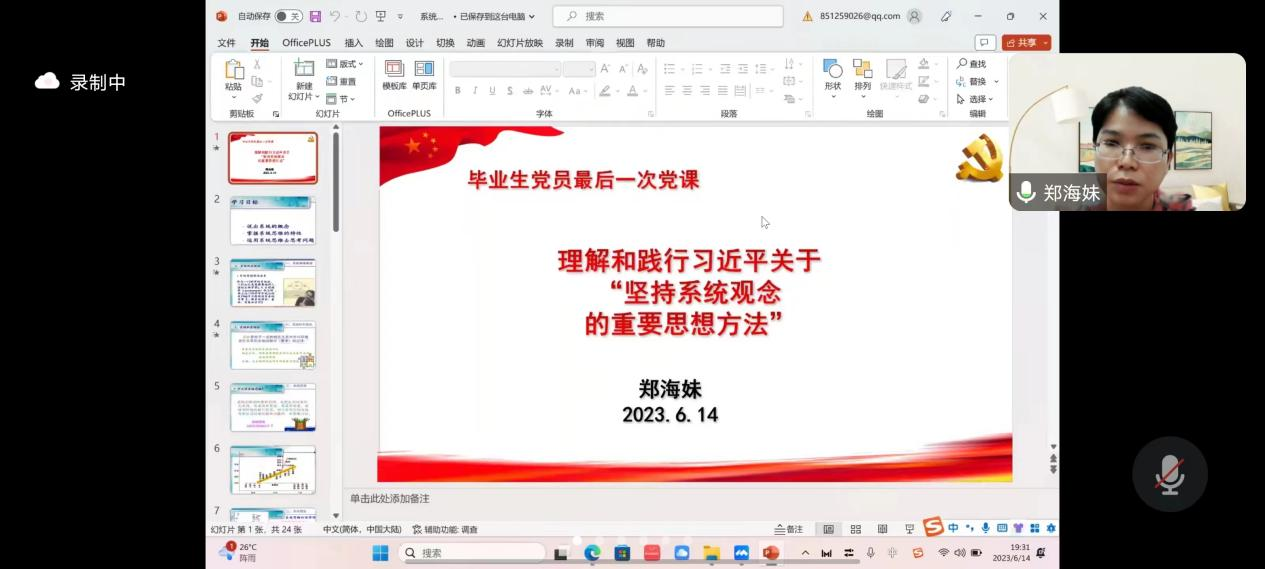Open the 选择 select dropdown
Image resolution: width=1265 pixels, height=569 pixels.
(975, 99)
